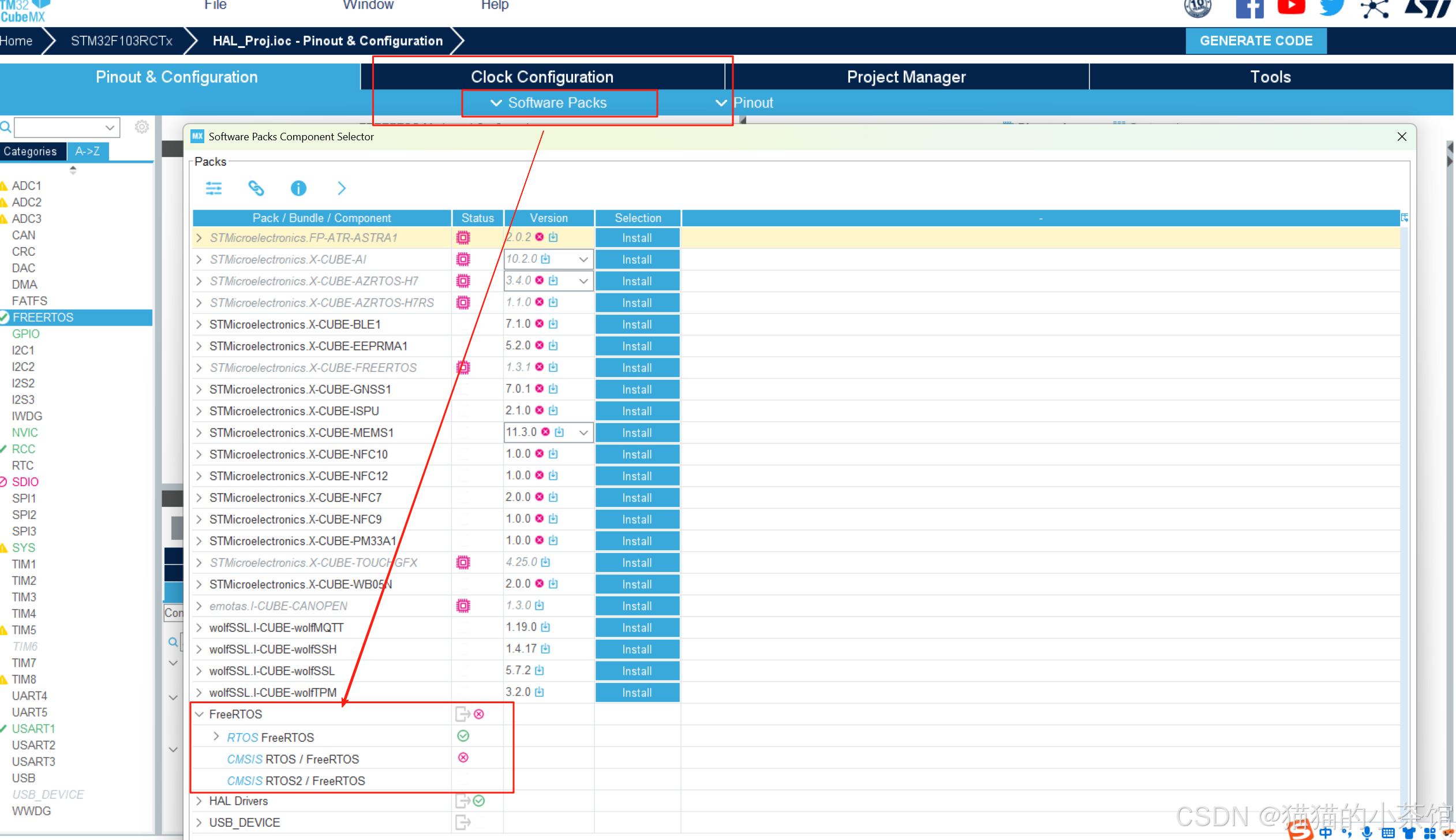Open the Facebook icon in the header

click(x=1249, y=9)
